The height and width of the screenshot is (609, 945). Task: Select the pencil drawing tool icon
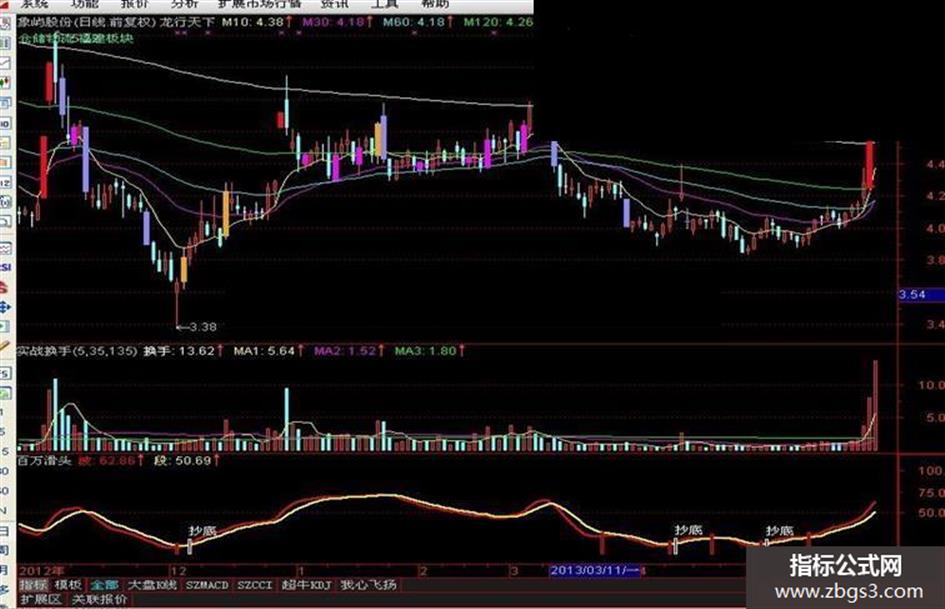point(5,346)
